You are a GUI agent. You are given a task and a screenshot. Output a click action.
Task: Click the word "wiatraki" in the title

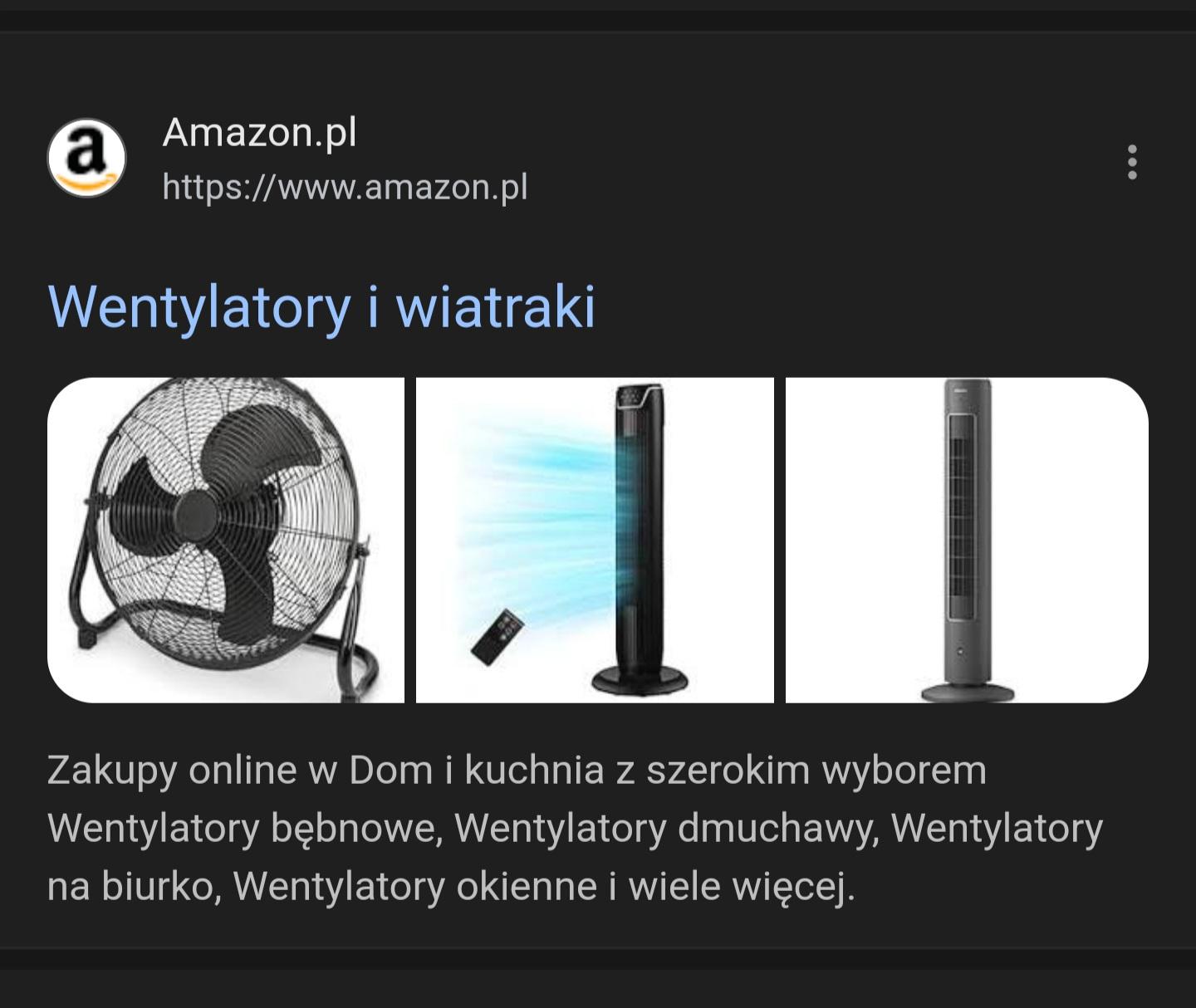[x=496, y=306]
